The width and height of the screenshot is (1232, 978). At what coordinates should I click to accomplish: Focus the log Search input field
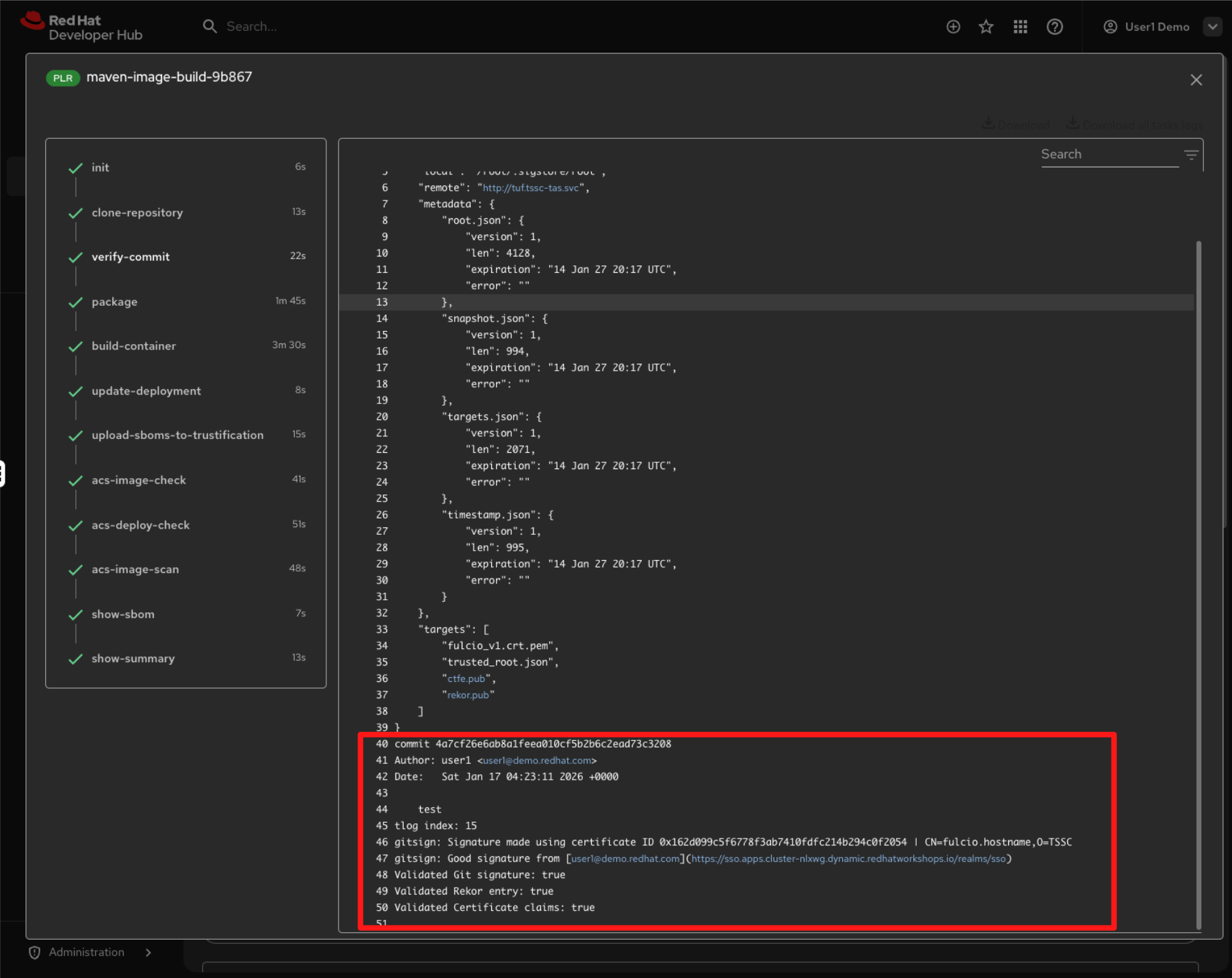[x=1108, y=155]
